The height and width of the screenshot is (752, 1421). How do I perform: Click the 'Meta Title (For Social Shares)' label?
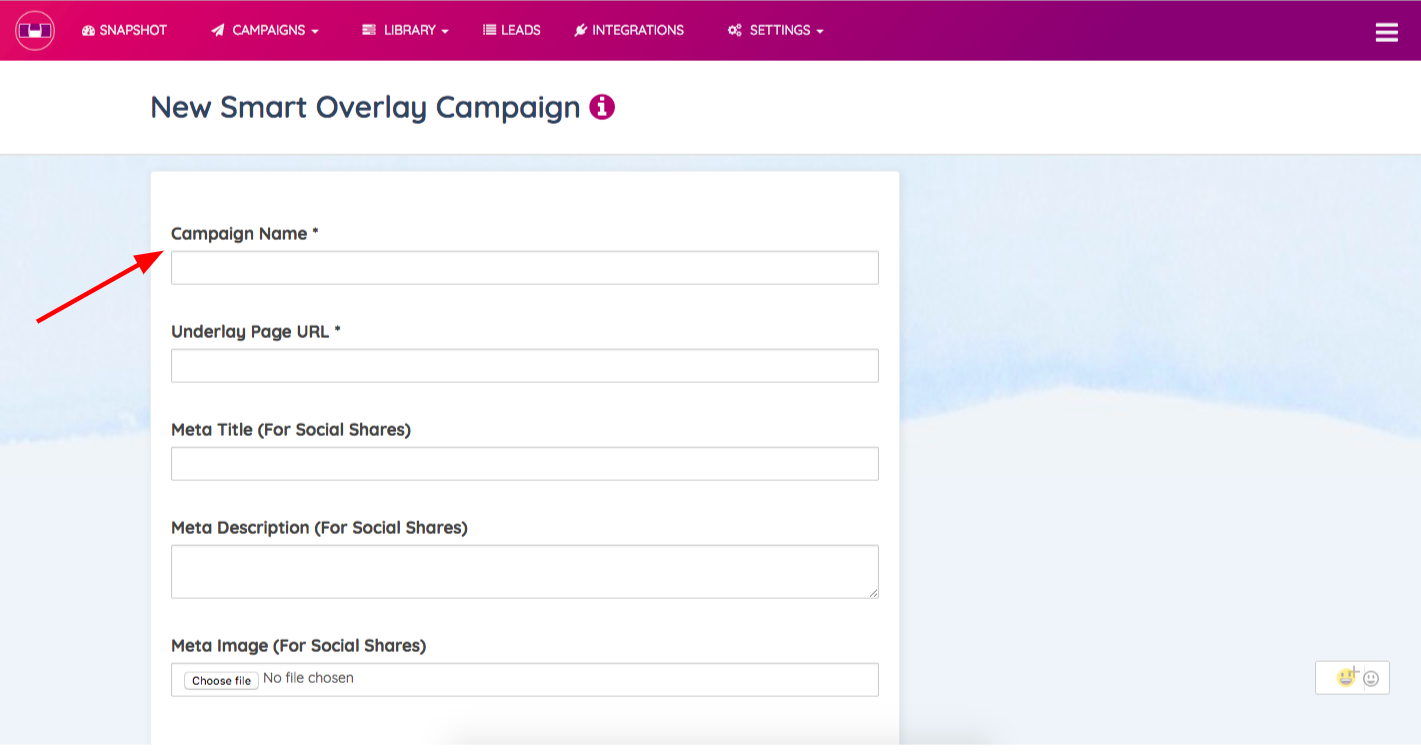(291, 430)
